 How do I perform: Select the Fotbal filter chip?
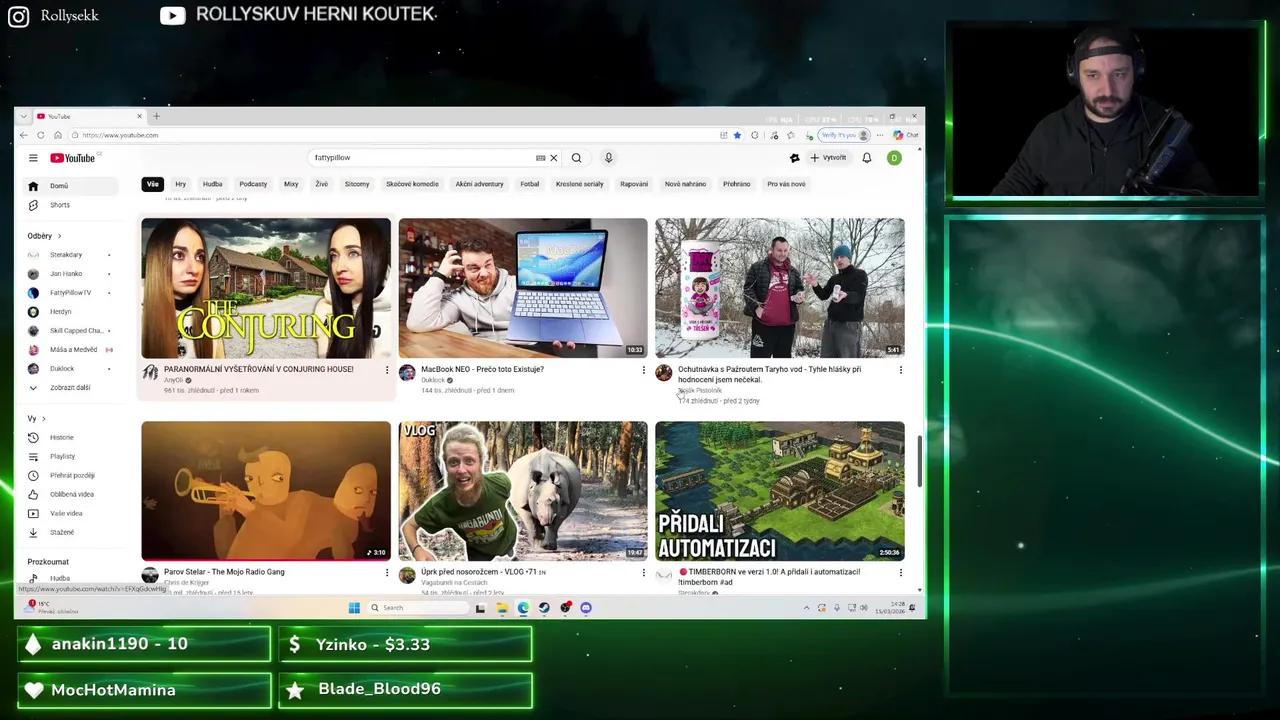(x=530, y=184)
